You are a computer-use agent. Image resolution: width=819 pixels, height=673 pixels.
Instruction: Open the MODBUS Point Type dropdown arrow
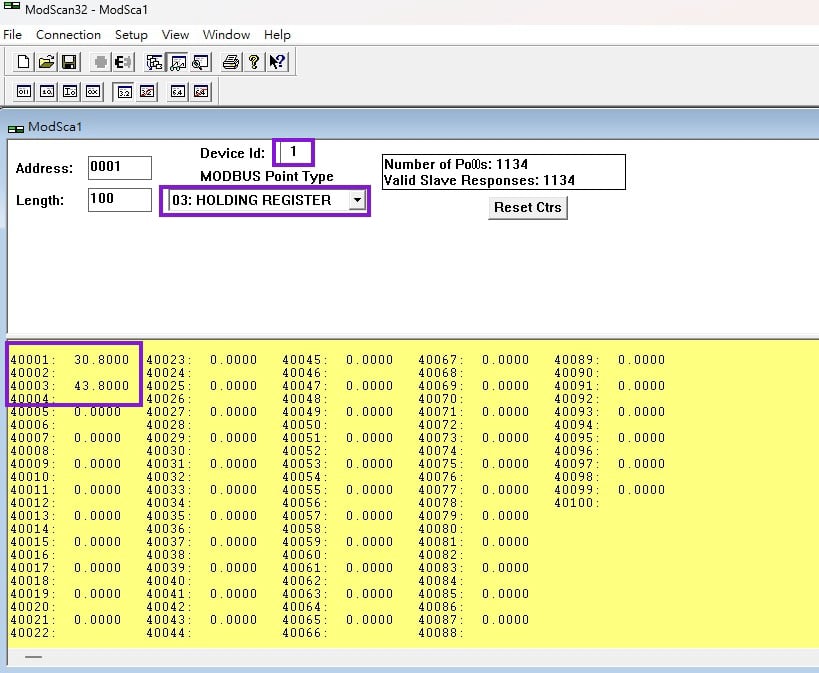click(356, 201)
